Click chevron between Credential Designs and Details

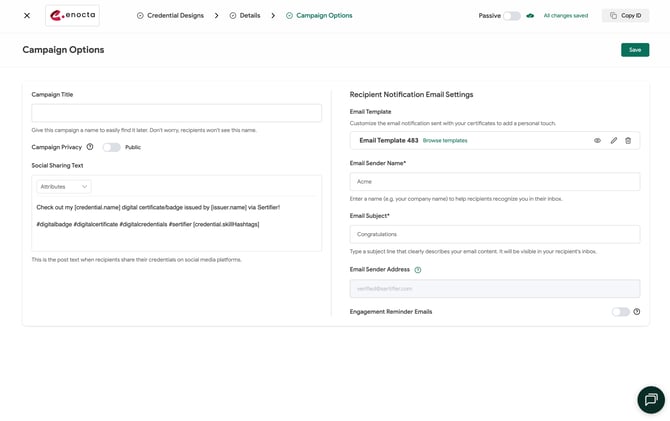click(217, 15)
